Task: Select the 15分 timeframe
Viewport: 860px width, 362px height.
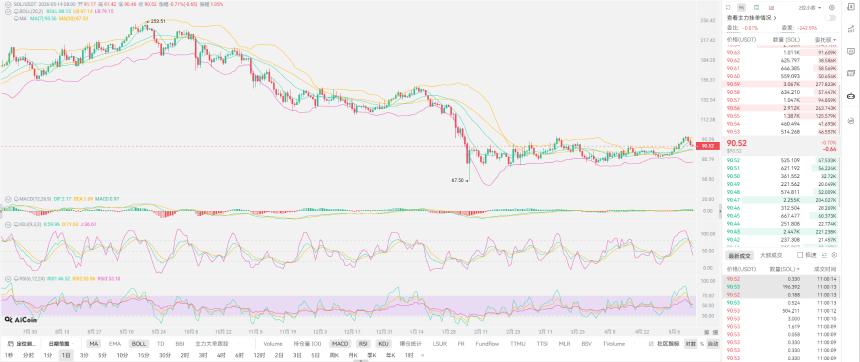Action: [x=143, y=355]
